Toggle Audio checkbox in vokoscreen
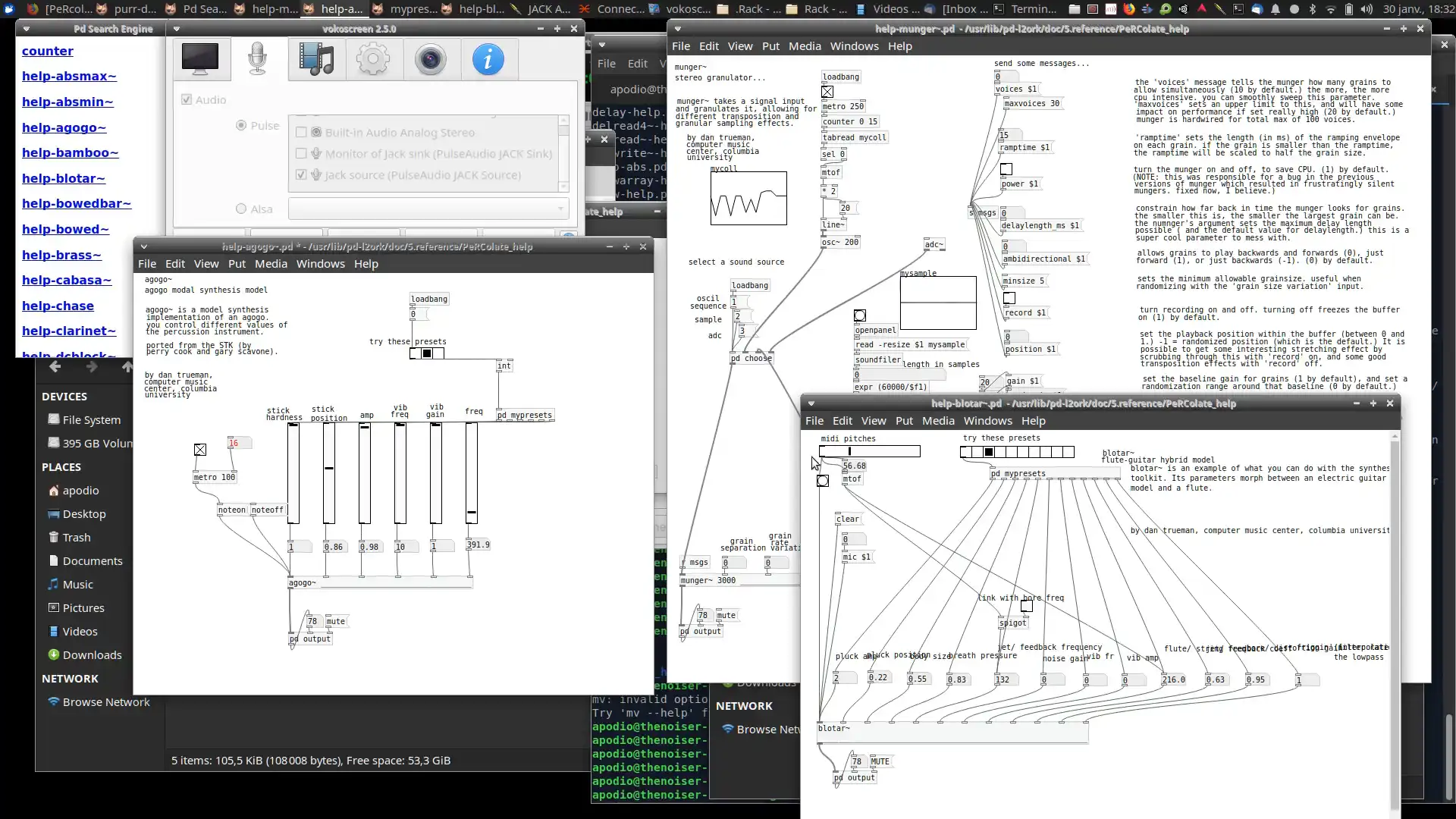 click(186, 99)
